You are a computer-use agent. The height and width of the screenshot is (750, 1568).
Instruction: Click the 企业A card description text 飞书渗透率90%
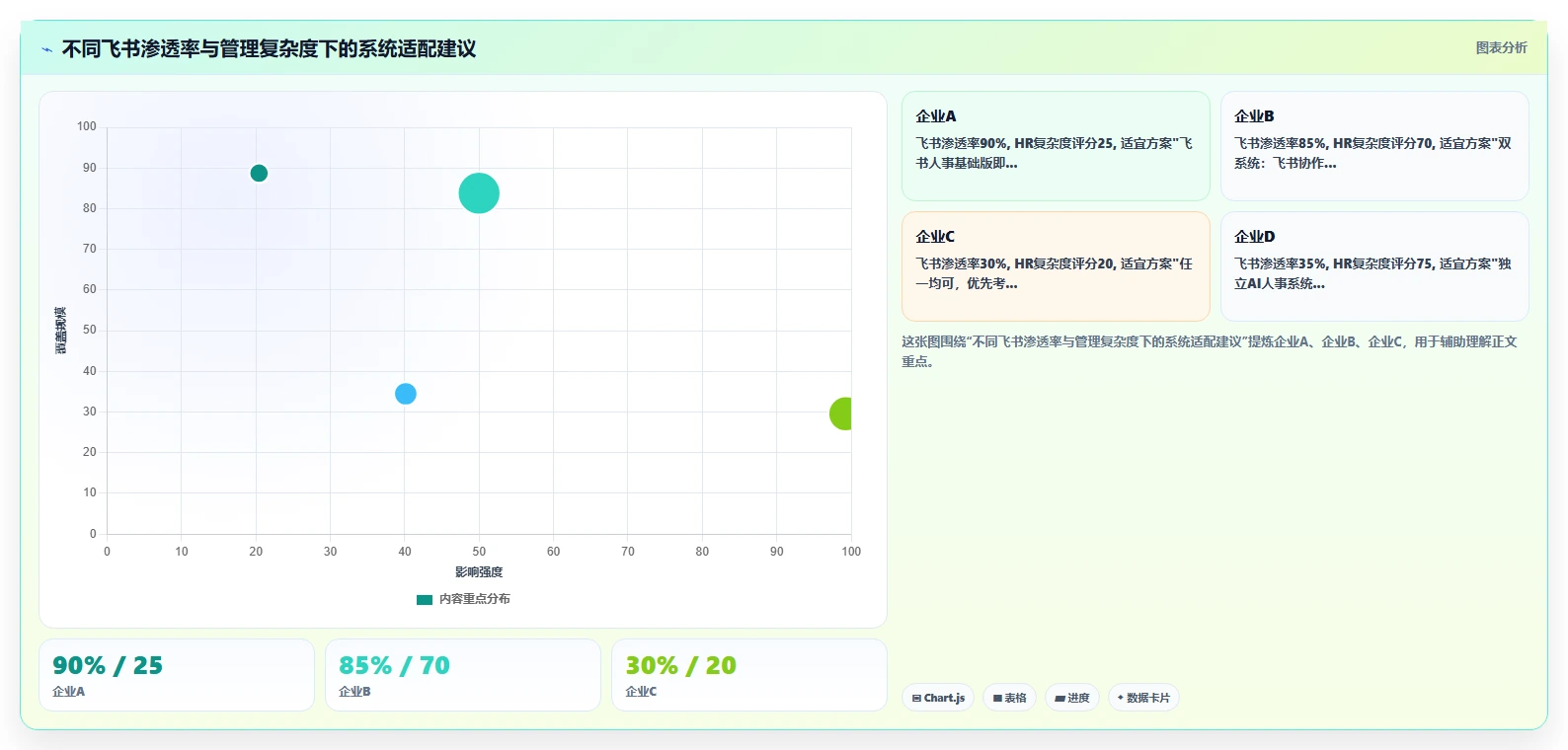[1055, 153]
